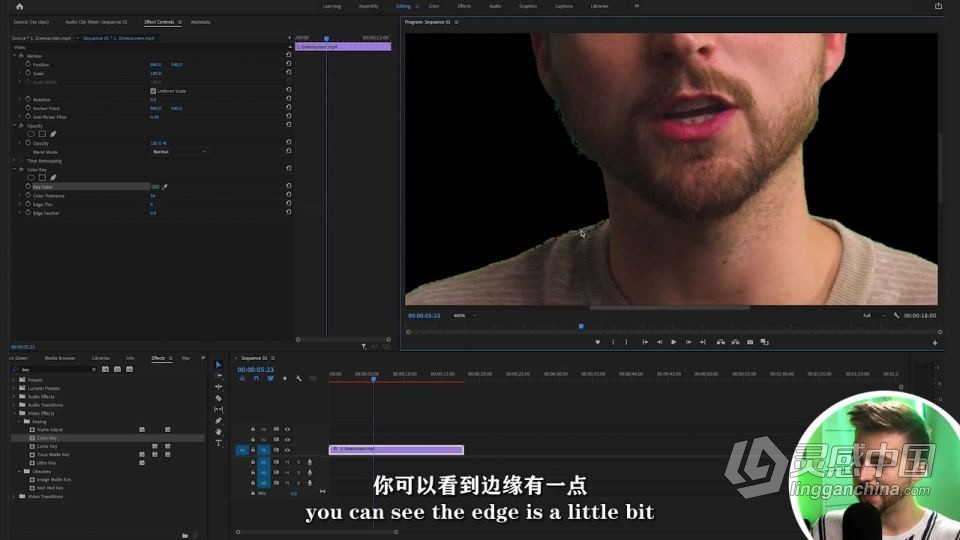Toggle Uniform Scale checkbox
Screen dimensions: 960x540
[153, 91]
